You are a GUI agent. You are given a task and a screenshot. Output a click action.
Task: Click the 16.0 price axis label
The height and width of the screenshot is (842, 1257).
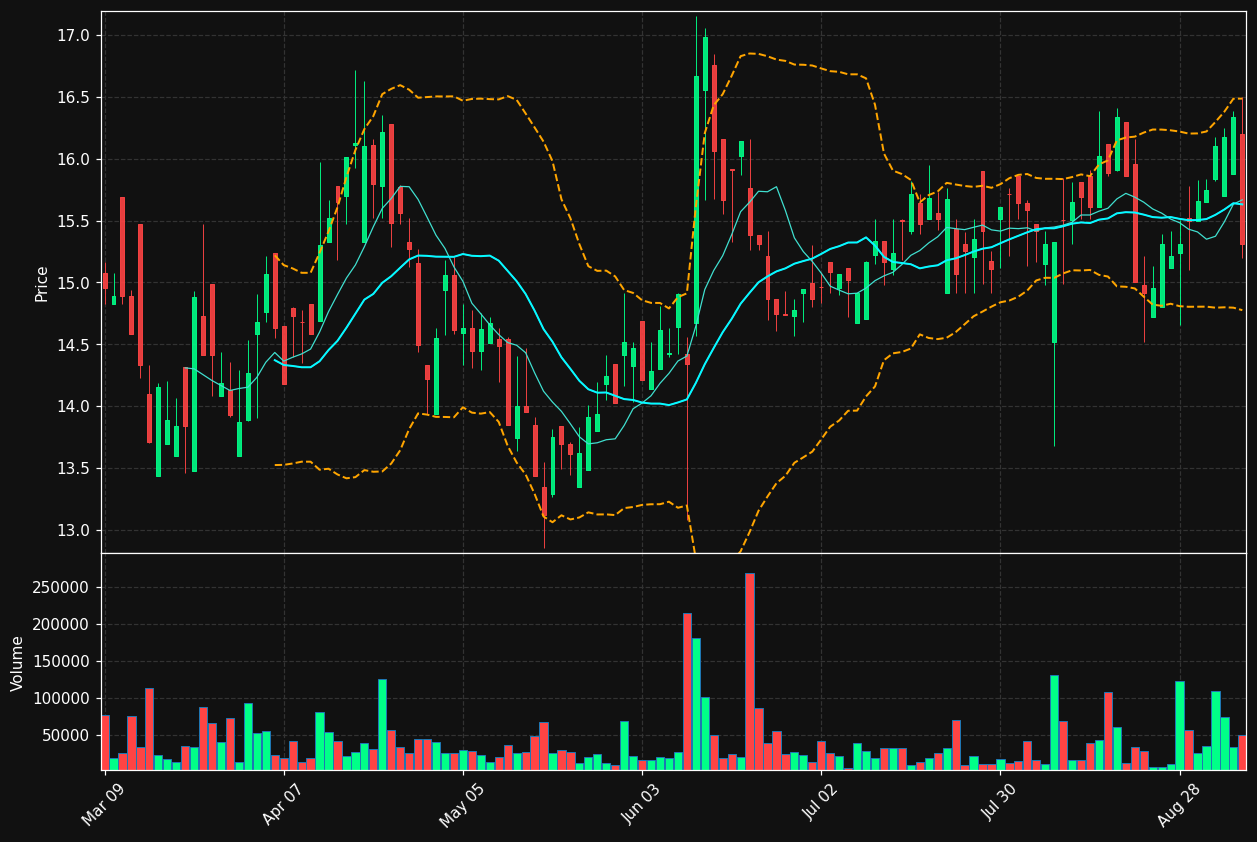click(75, 160)
